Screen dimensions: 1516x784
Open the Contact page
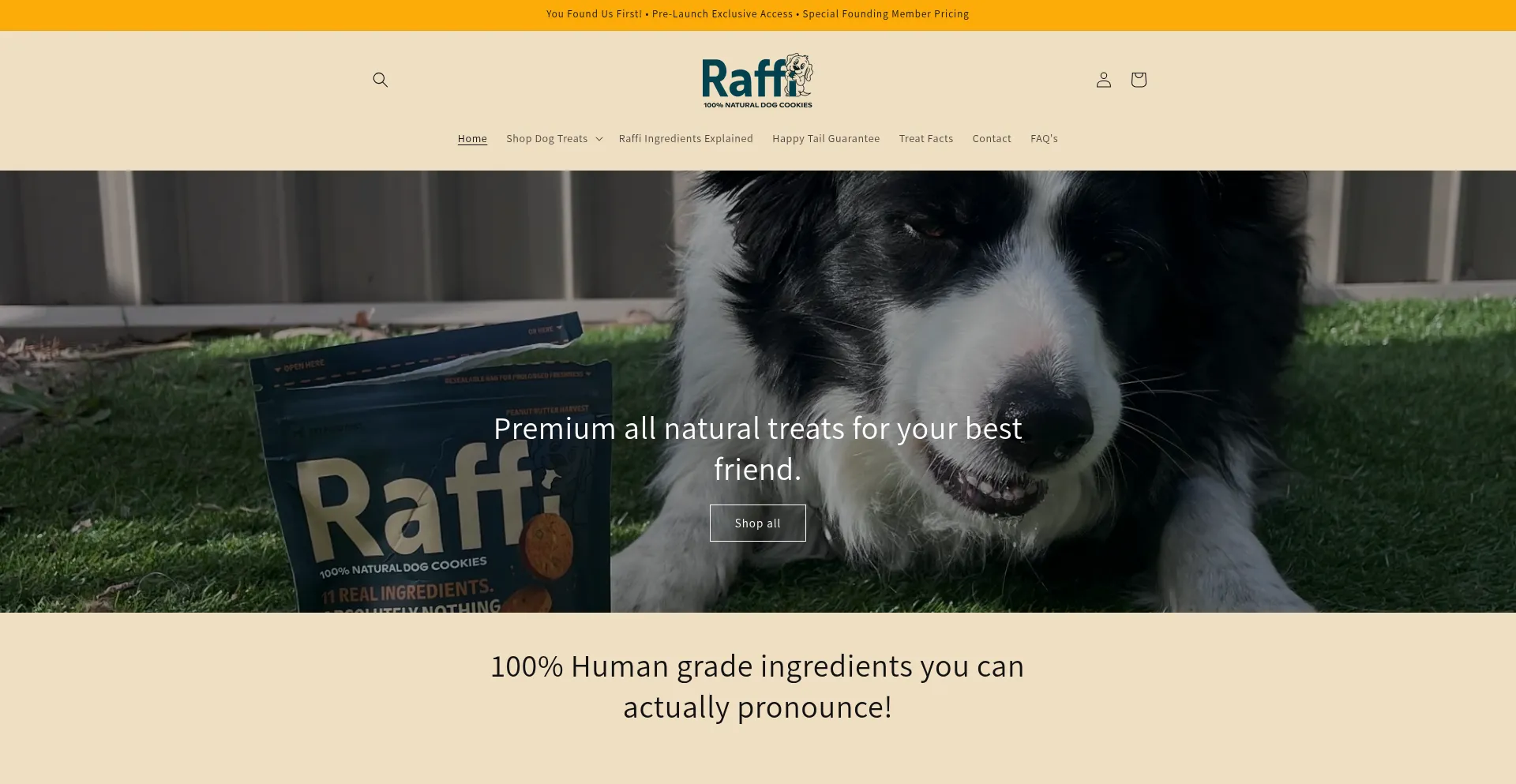[992, 138]
